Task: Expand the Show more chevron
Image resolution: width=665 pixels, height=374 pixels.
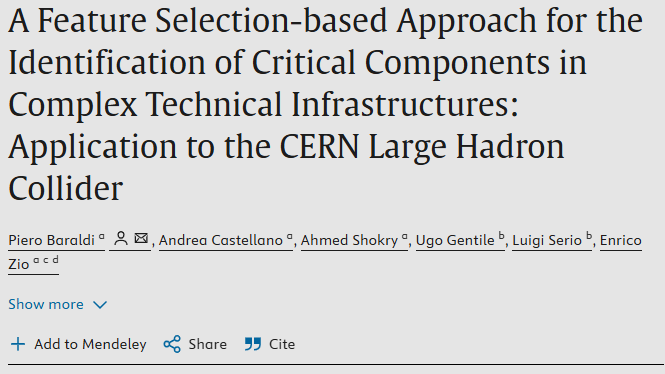Action: 100,304
